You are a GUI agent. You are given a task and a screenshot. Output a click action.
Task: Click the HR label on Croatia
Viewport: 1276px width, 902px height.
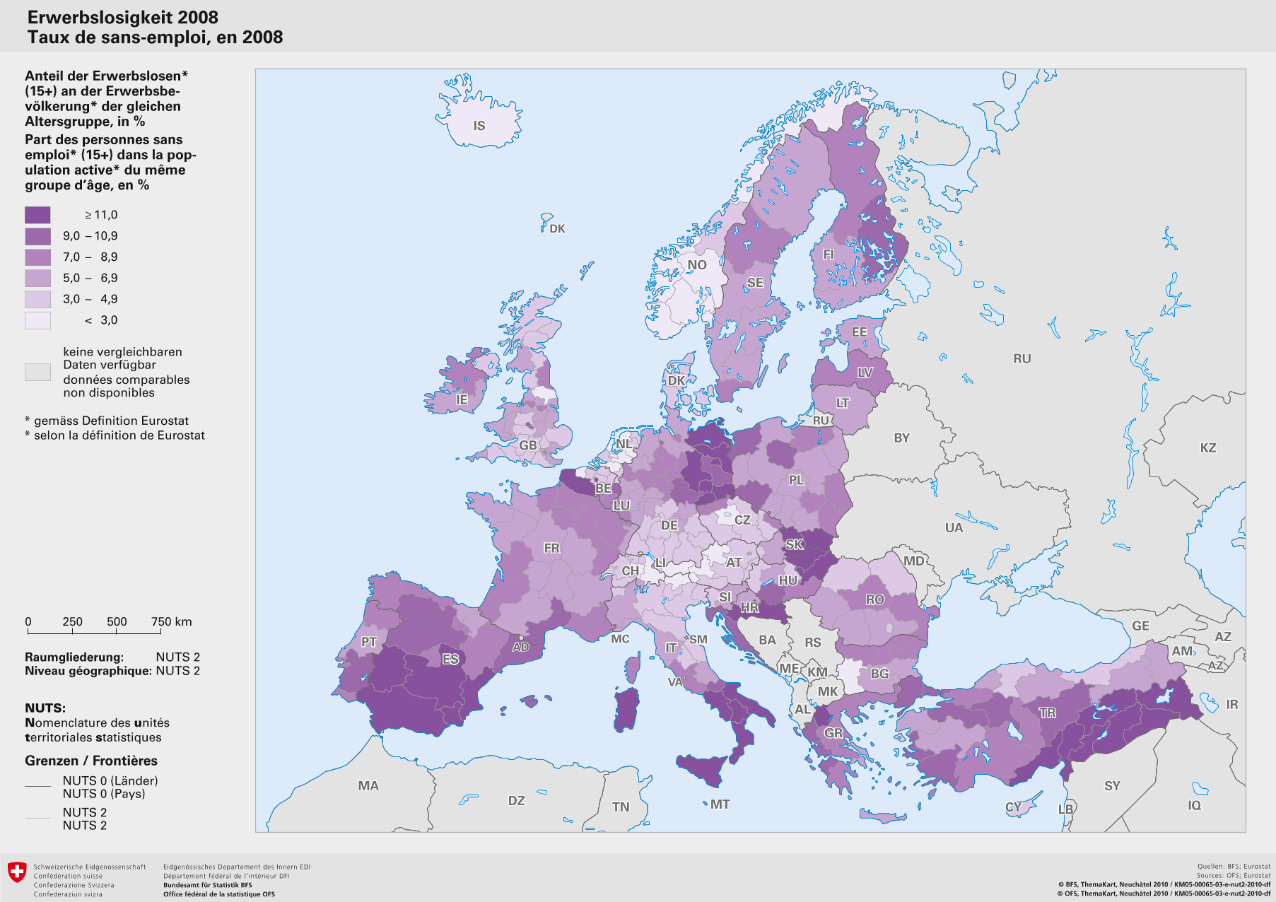pos(750,608)
